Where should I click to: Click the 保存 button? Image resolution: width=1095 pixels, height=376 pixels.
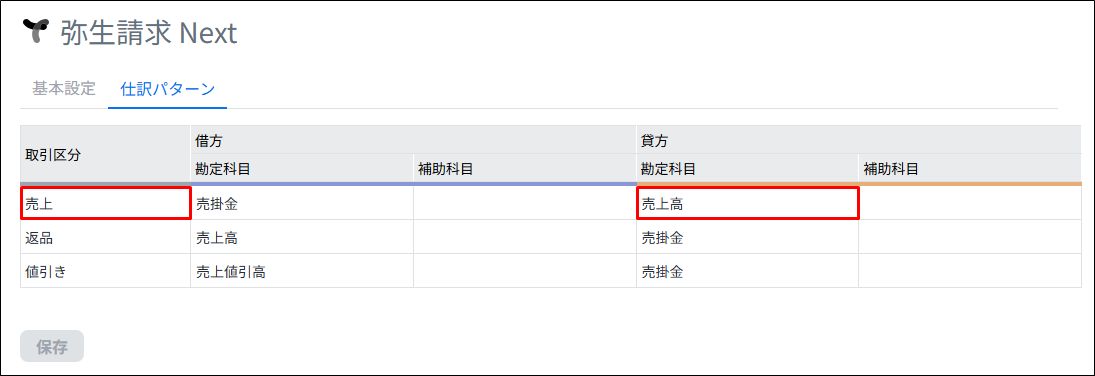click(52, 346)
